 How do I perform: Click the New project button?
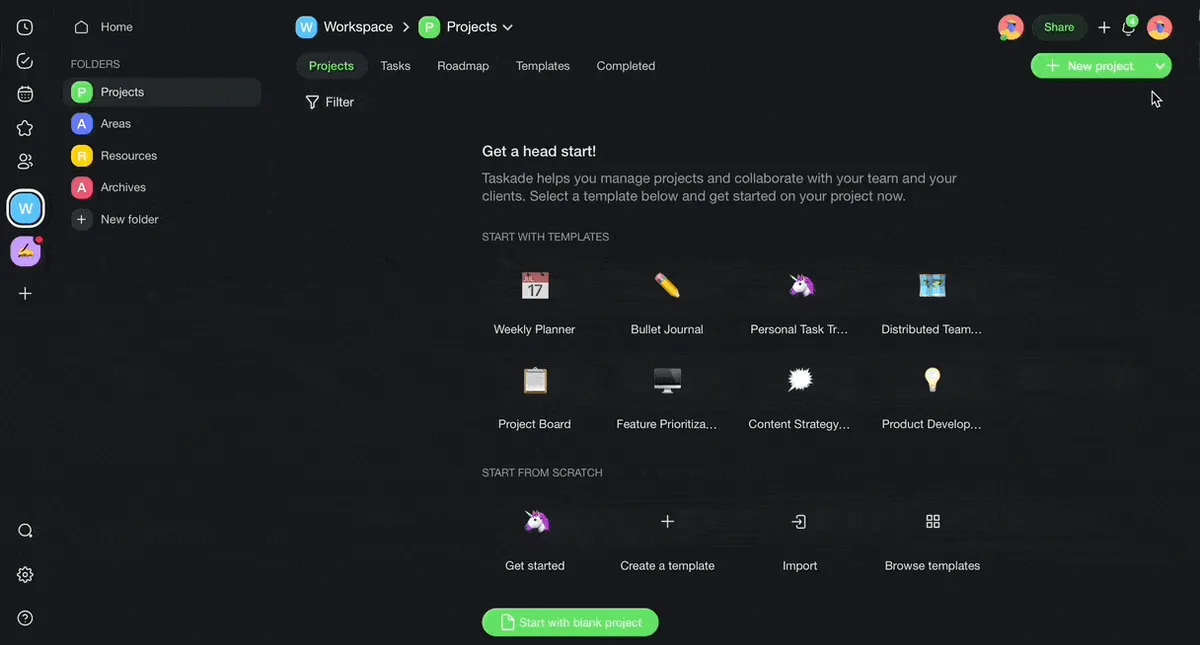tap(1090, 66)
